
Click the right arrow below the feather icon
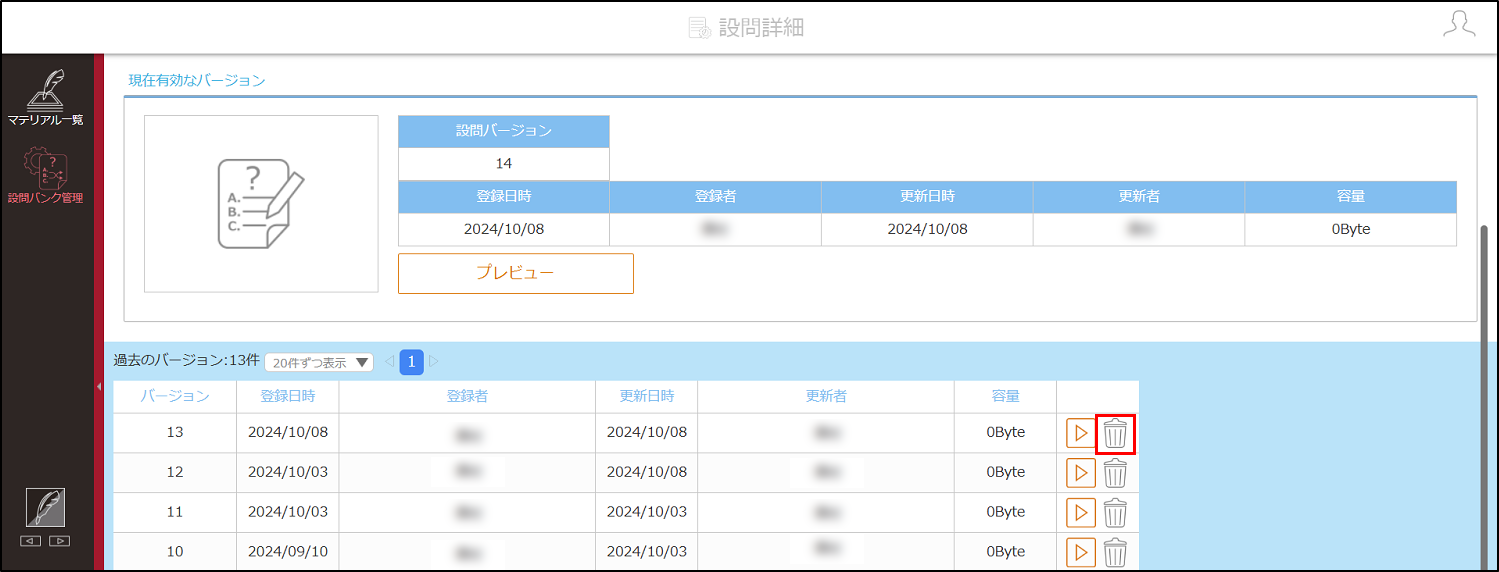[60, 541]
